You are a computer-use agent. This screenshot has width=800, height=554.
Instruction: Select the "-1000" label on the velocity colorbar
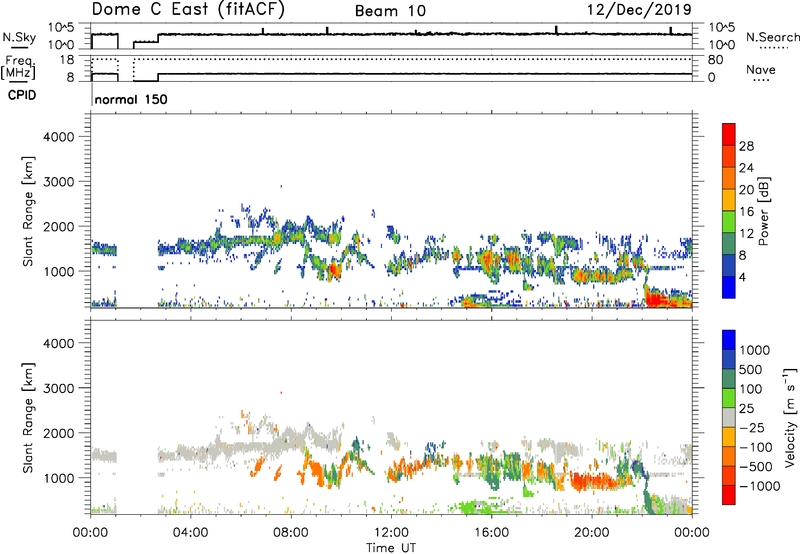[759, 486]
